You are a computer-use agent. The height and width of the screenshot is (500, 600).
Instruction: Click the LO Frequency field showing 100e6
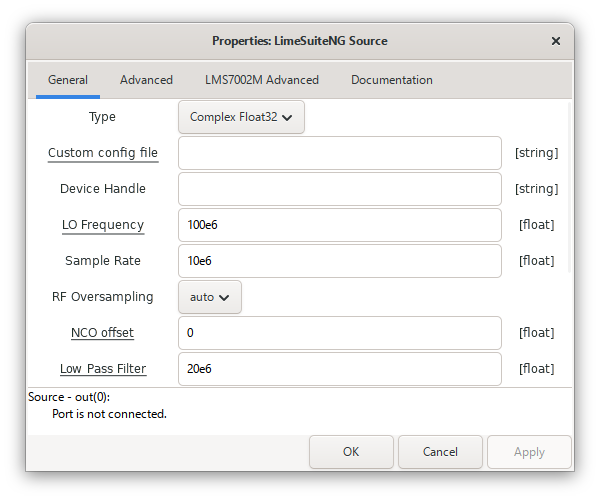pos(339,225)
